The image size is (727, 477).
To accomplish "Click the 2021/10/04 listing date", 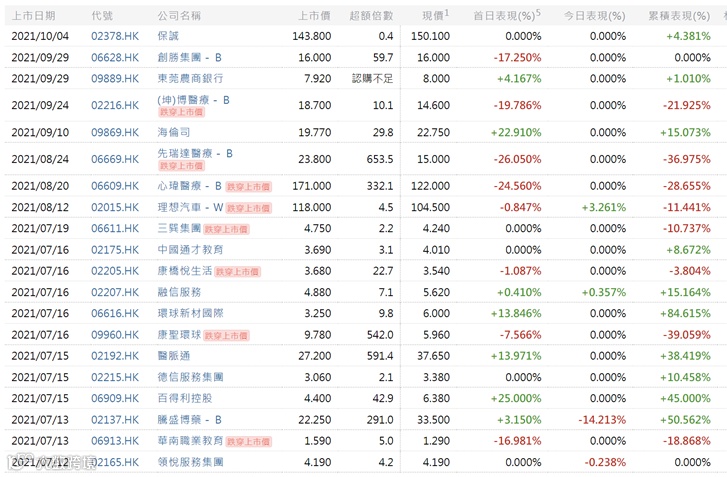I will pos(40,36).
